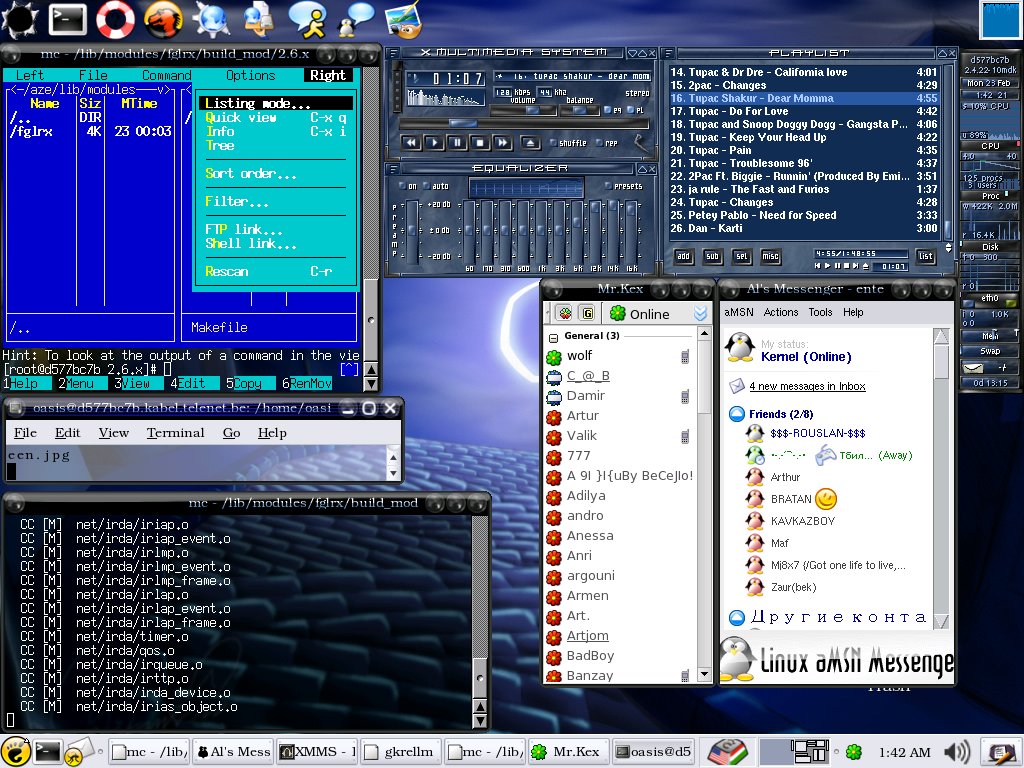Toggle the XMMS PL playlist button
Image resolution: width=1024 pixels, height=768 pixels.
pos(635,110)
